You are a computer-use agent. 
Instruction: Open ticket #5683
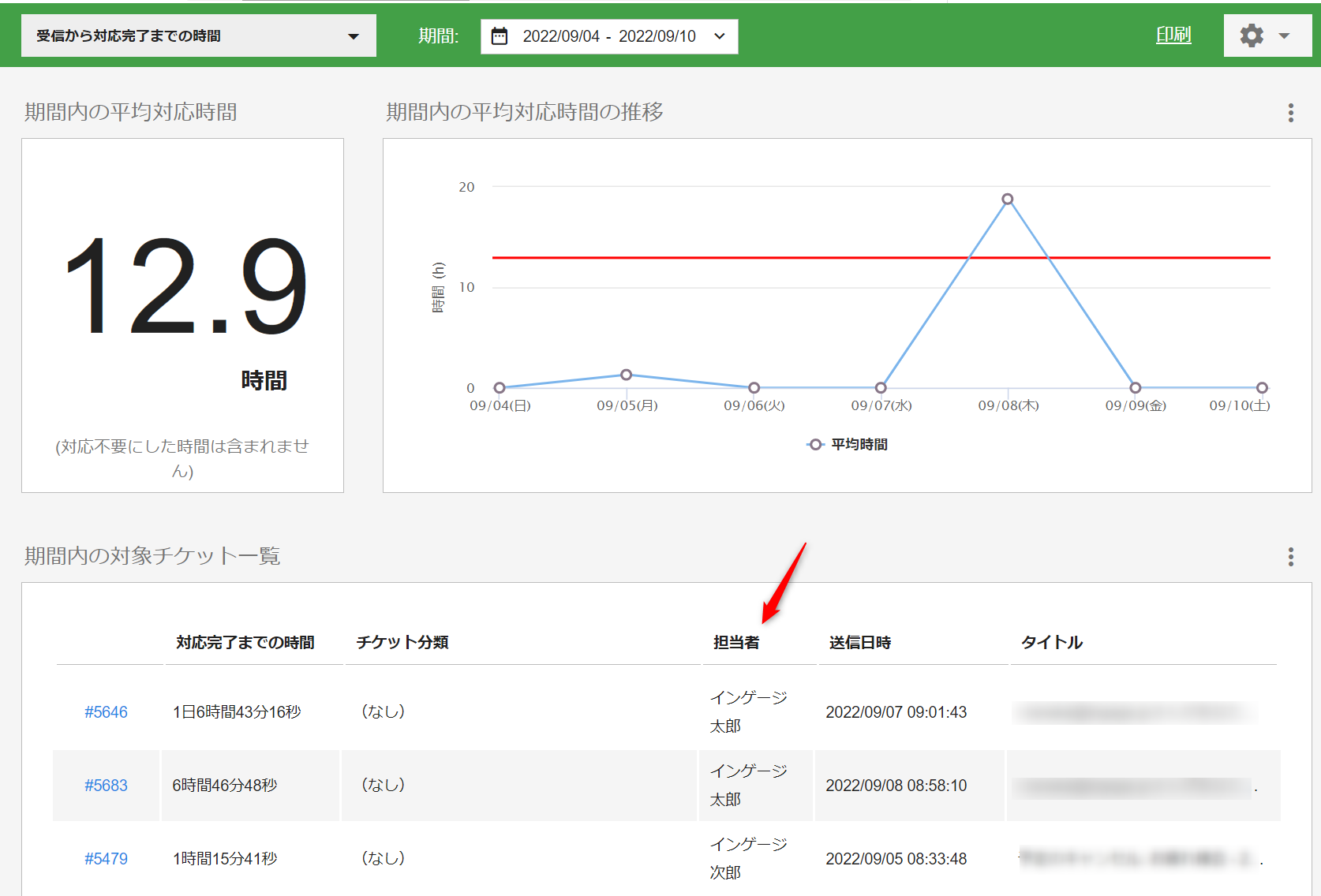pos(106,786)
